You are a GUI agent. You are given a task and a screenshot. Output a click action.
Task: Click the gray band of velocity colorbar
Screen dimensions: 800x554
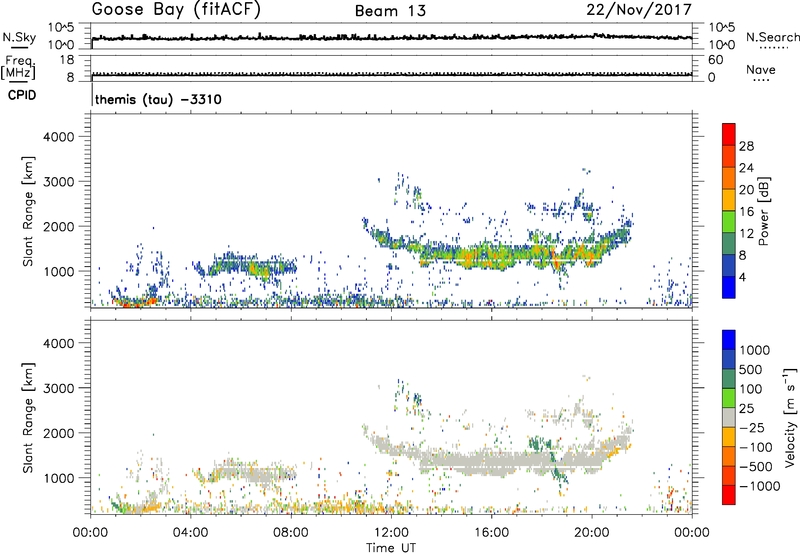[729, 418]
